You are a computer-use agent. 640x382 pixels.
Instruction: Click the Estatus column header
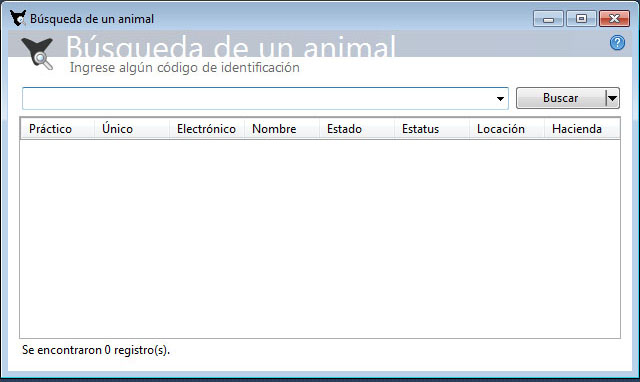click(x=431, y=129)
